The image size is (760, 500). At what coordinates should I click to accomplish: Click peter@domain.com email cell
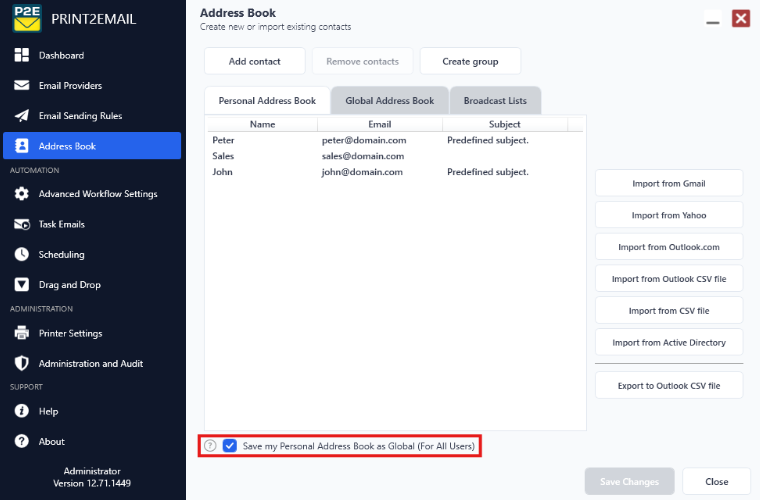click(x=364, y=140)
